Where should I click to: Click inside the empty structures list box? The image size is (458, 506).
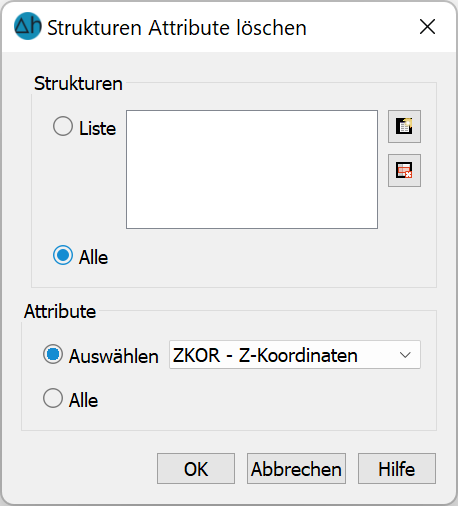(x=252, y=169)
